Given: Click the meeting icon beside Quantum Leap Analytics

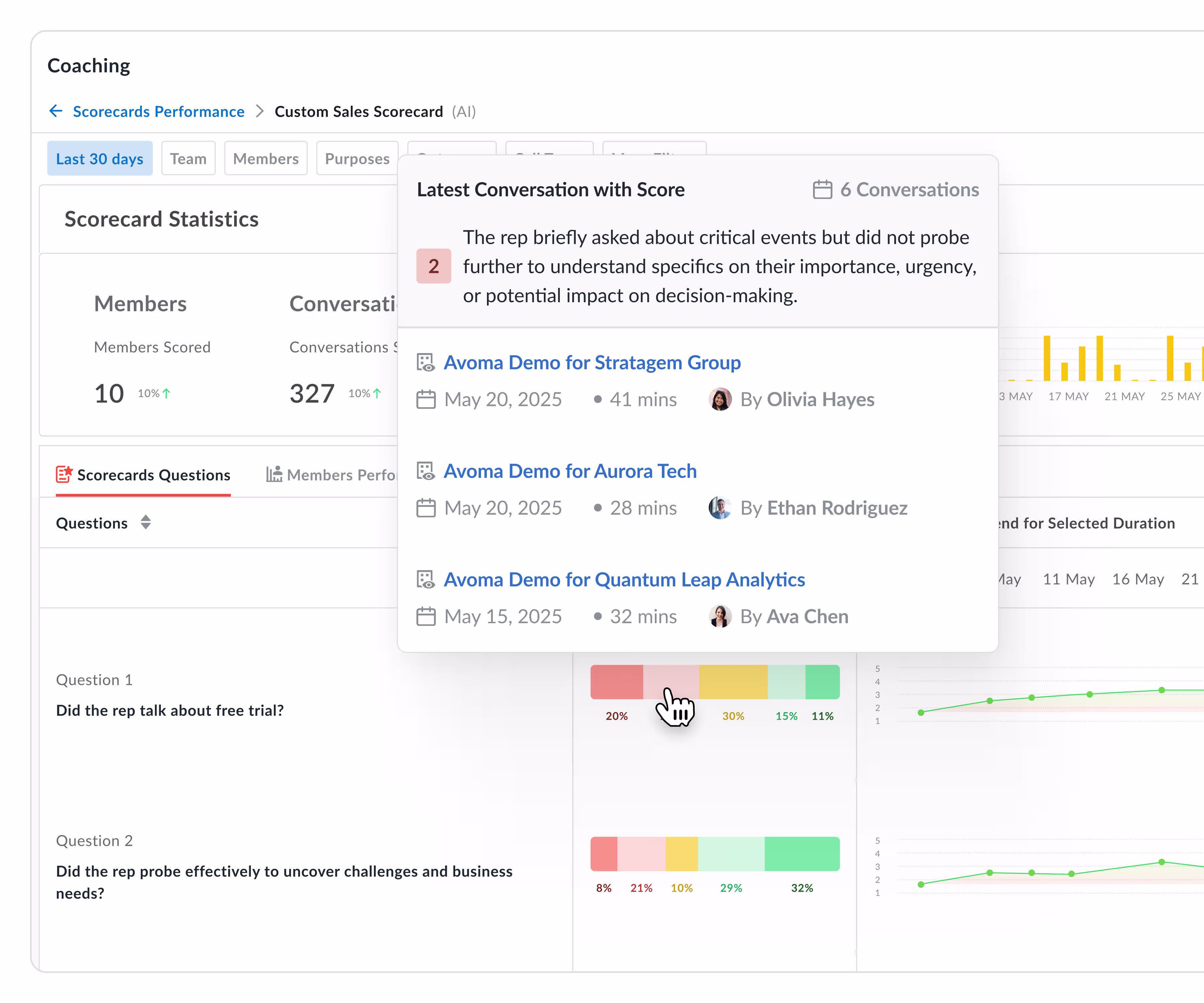Looking at the screenshot, I should (x=425, y=580).
